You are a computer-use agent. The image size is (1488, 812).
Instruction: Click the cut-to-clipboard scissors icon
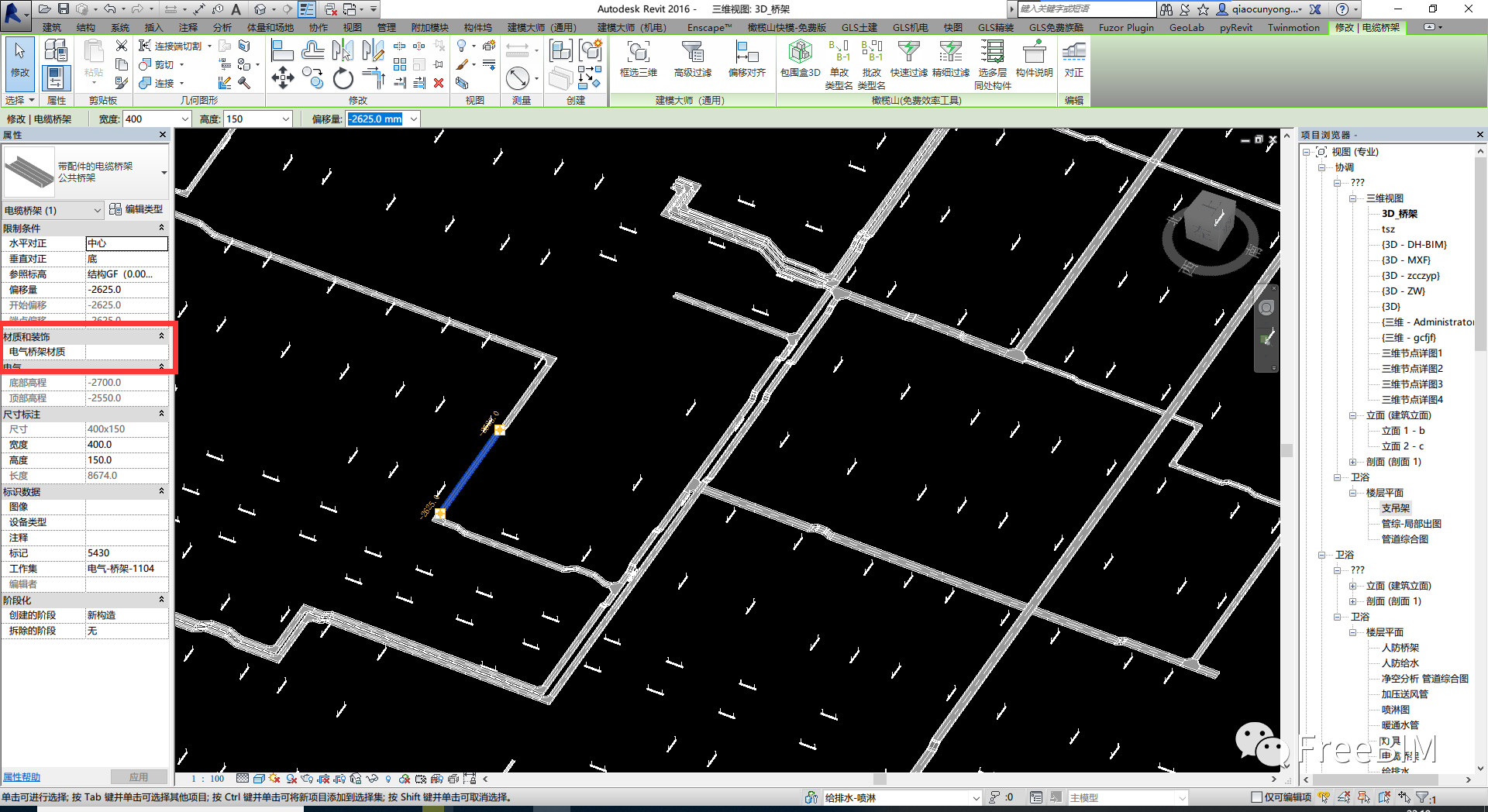click(x=122, y=46)
